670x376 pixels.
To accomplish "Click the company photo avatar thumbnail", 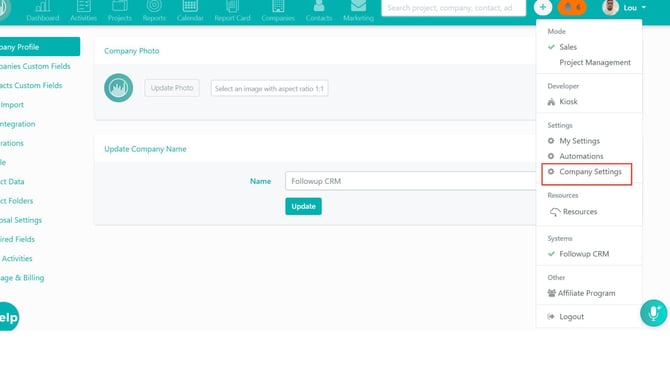I will 118,88.
